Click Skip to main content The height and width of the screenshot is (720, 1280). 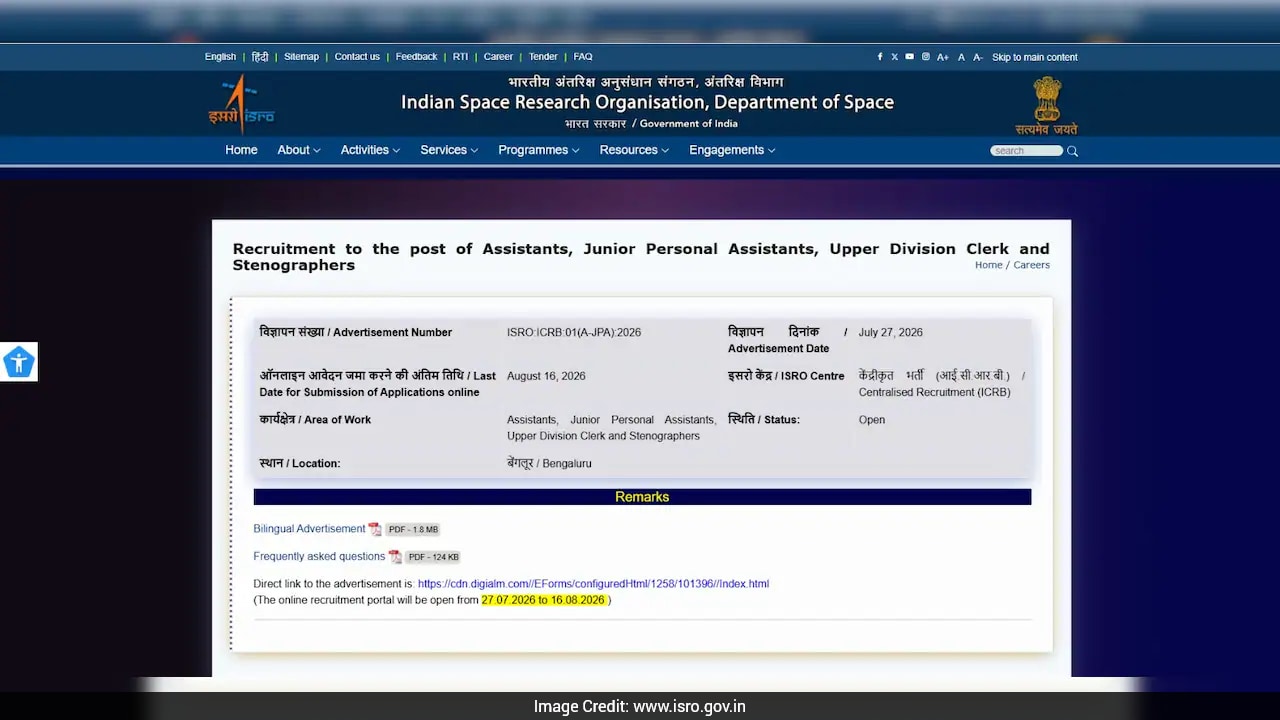[x=1034, y=57]
